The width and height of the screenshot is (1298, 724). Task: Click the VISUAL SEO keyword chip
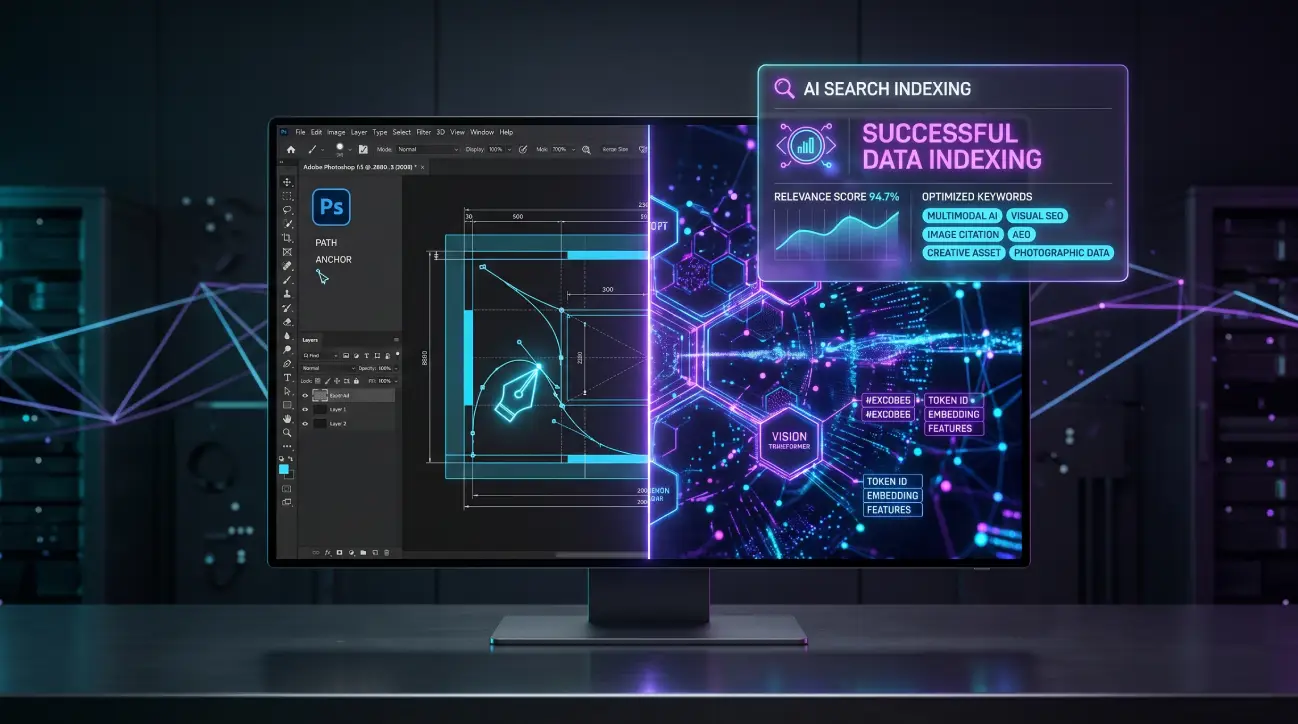point(1038,216)
